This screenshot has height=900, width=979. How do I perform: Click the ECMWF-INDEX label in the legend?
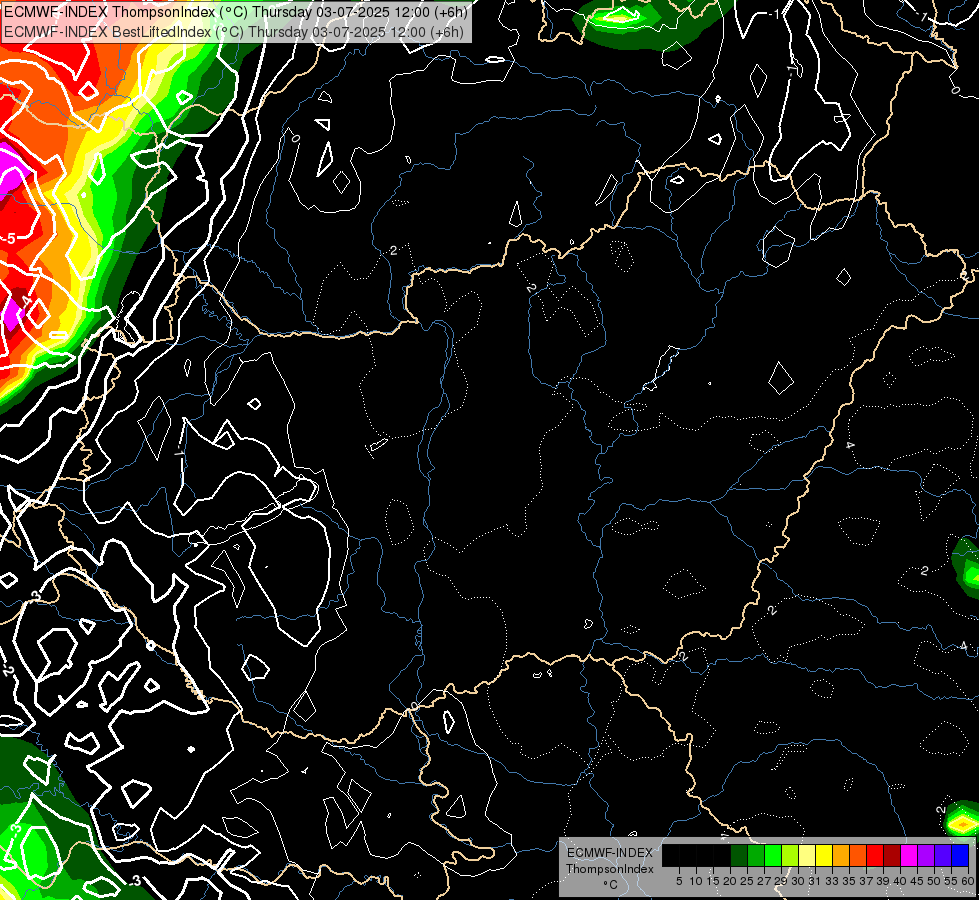(x=610, y=853)
